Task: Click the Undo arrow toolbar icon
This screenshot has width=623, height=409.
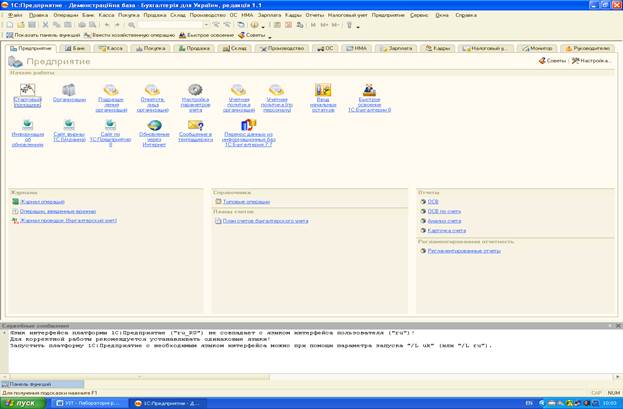Action: (x=107, y=25)
